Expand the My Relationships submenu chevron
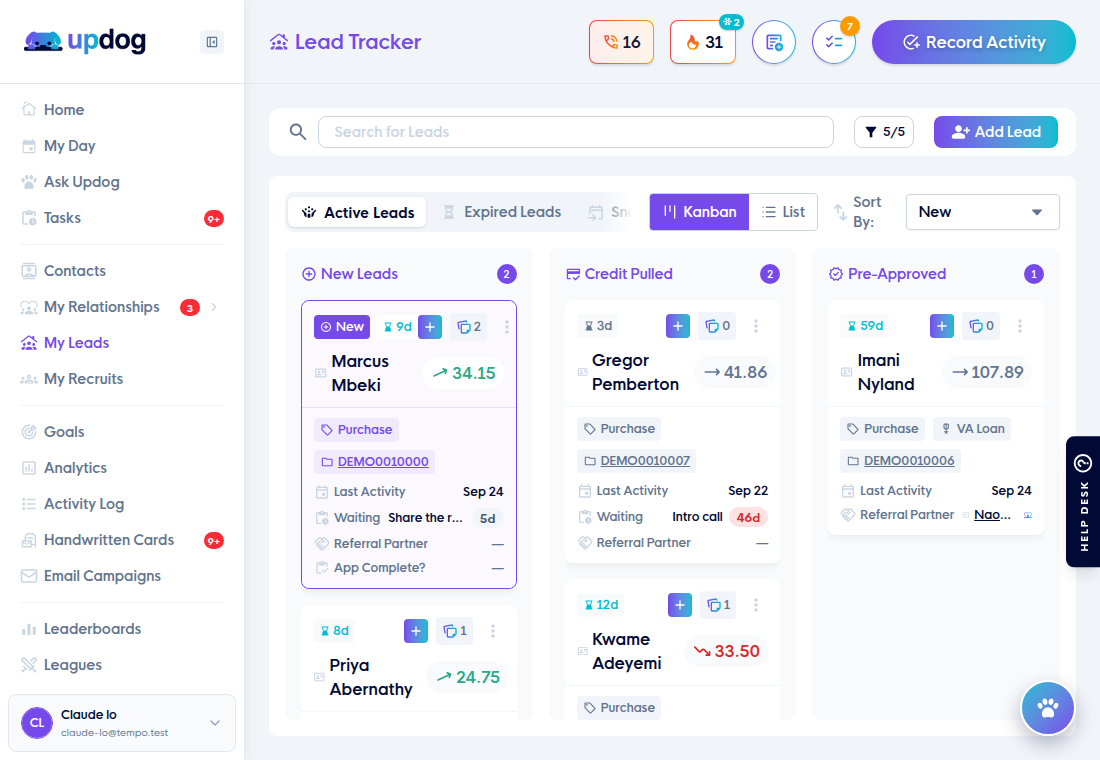 tap(214, 307)
